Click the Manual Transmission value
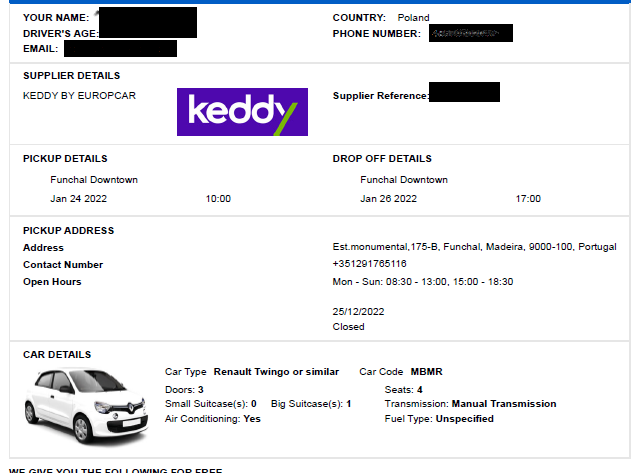This screenshot has height=473, width=639. (x=504, y=404)
